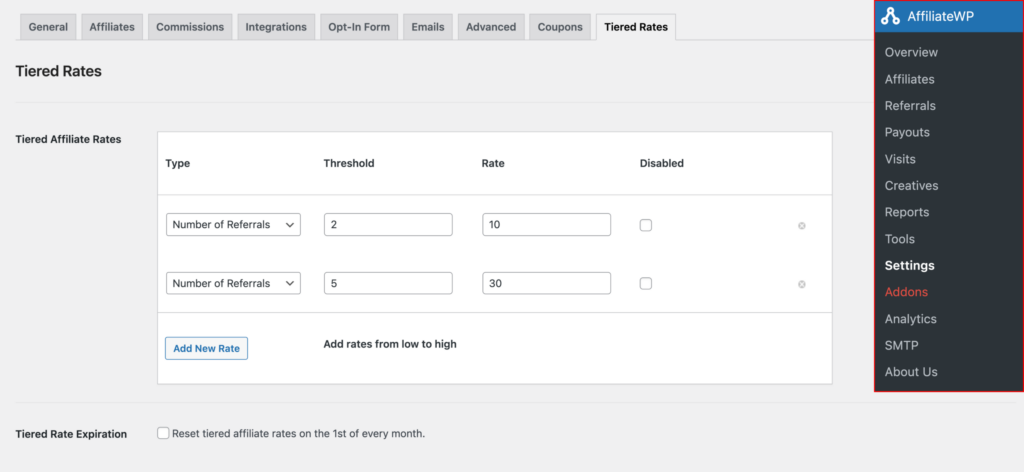Remove the tier with threshold 5

click(x=801, y=284)
